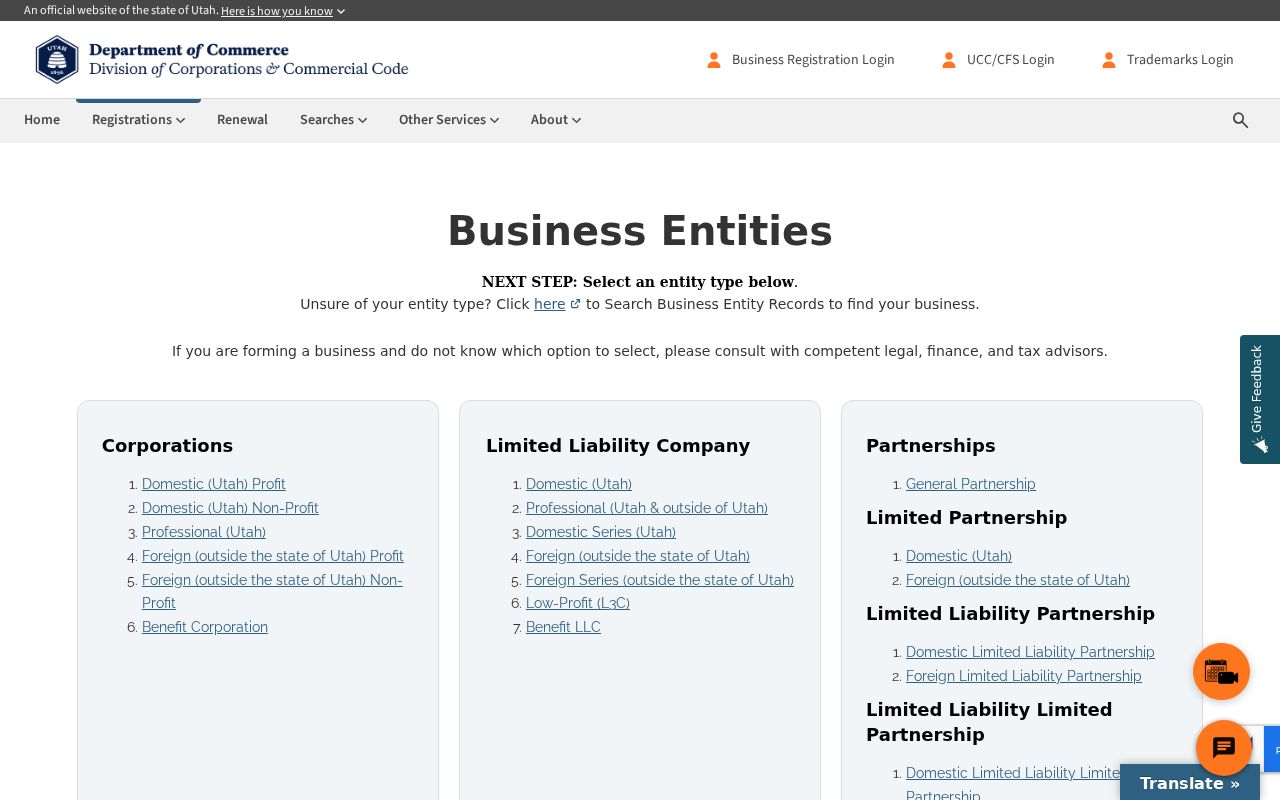Select the General Partnership link

(971, 484)
